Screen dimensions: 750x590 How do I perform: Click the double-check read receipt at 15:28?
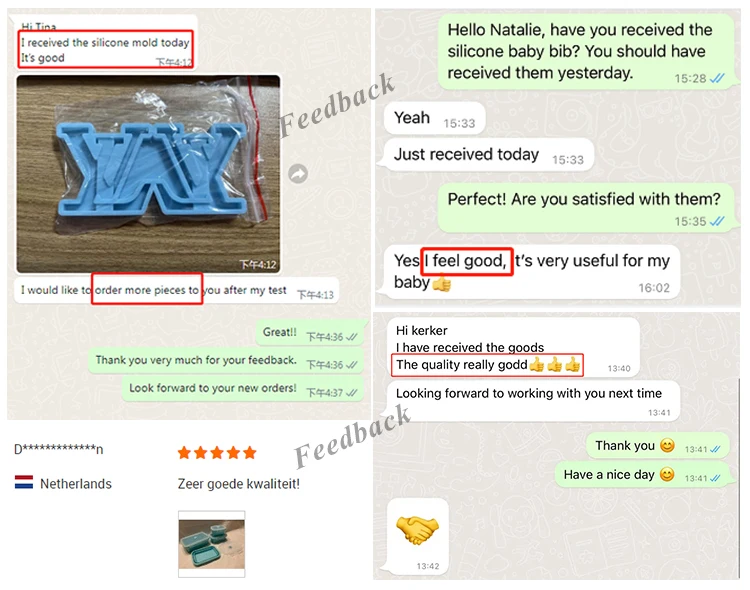click(x=717, y=78)
